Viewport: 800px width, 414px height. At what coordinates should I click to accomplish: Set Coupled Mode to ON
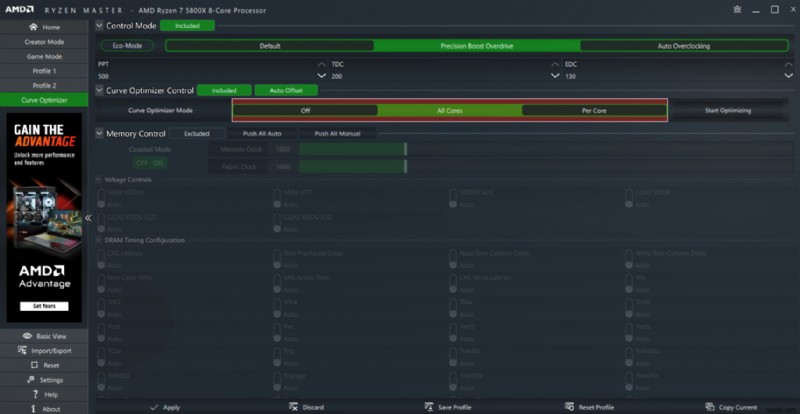click(x=159, y=163)
